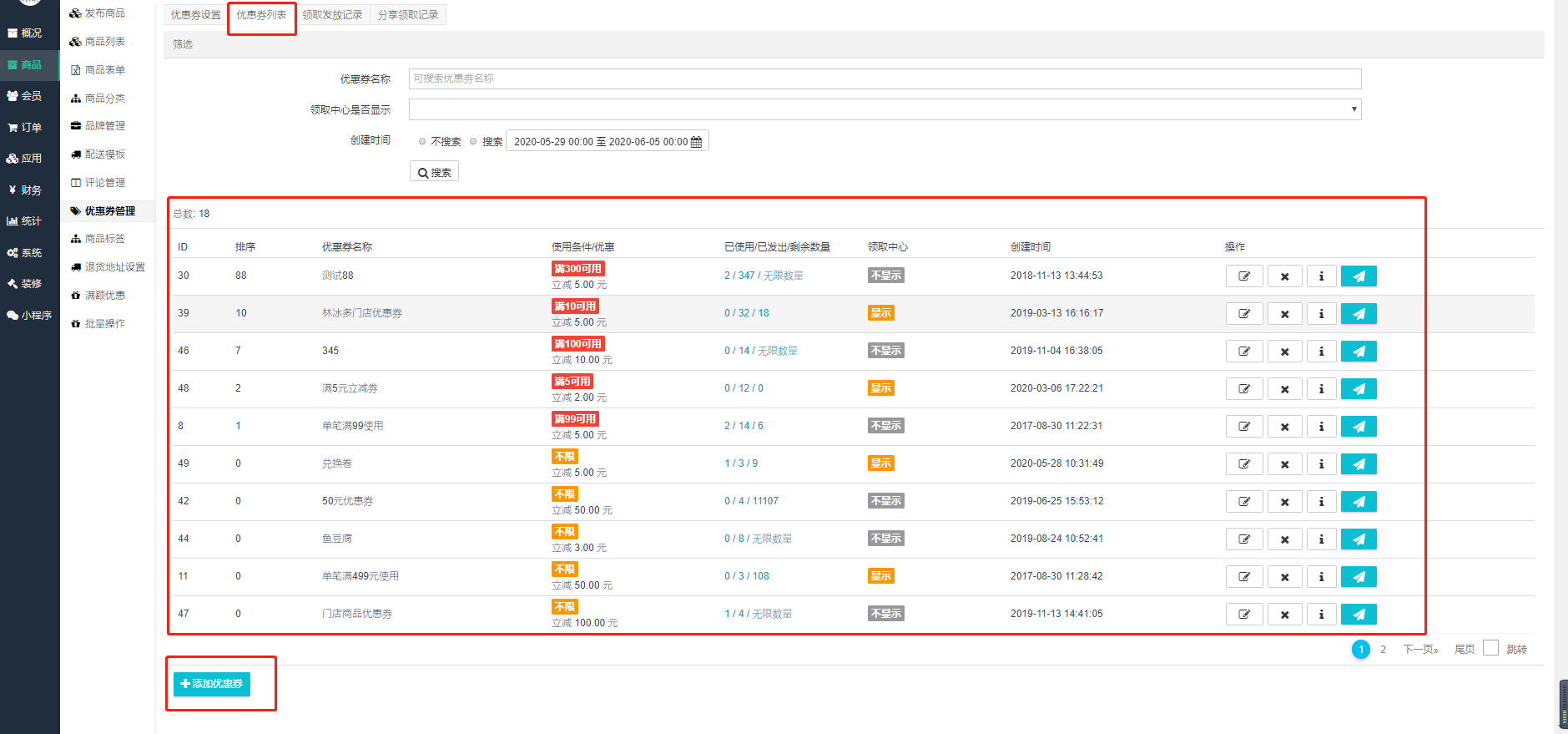Delete coupon 林冰多门店优惠券 with X icon
The image size is (1568, 734).
(1284, 314)
